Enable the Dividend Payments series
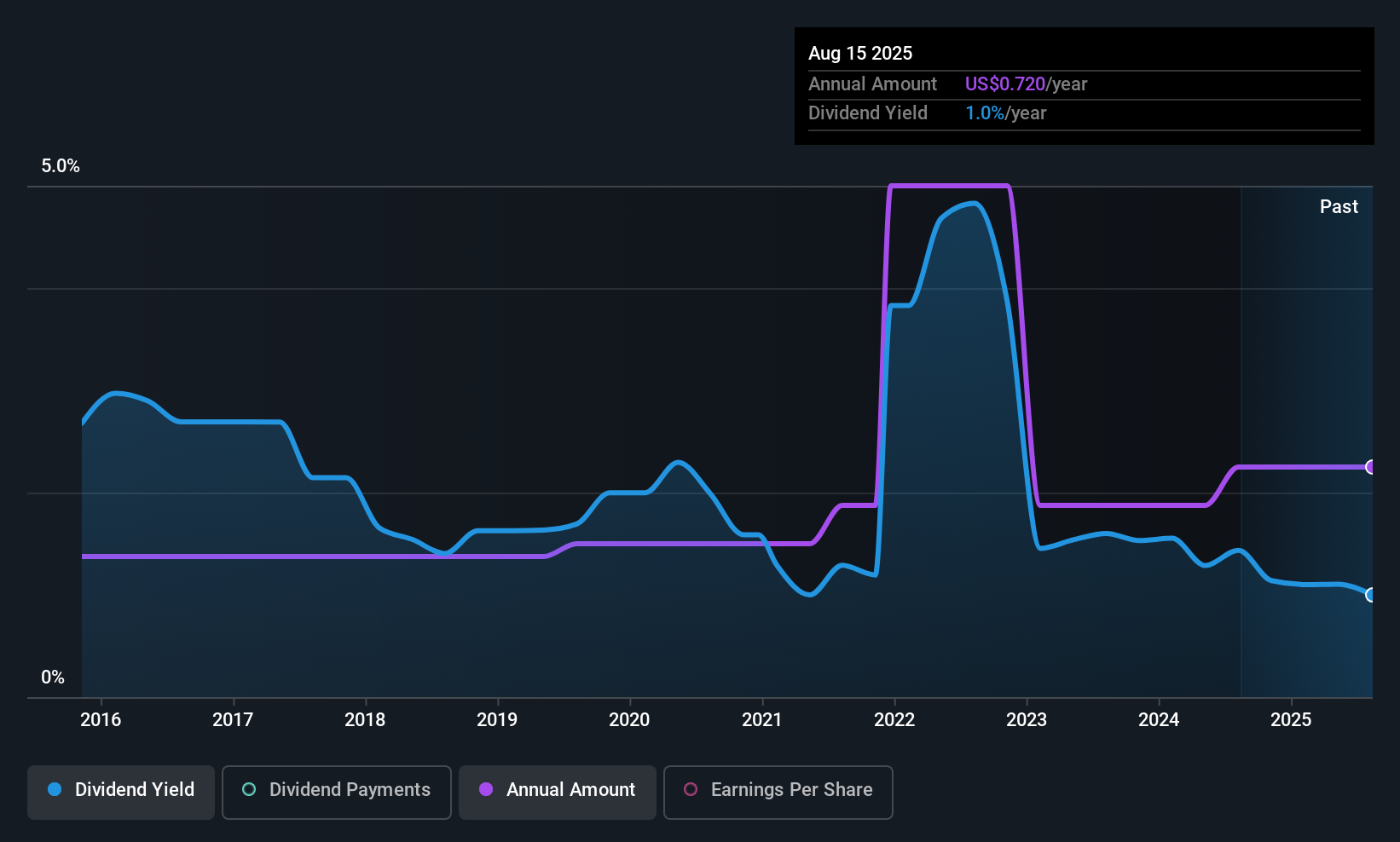This screenshot has height=842, width=1400. point(337,791)
